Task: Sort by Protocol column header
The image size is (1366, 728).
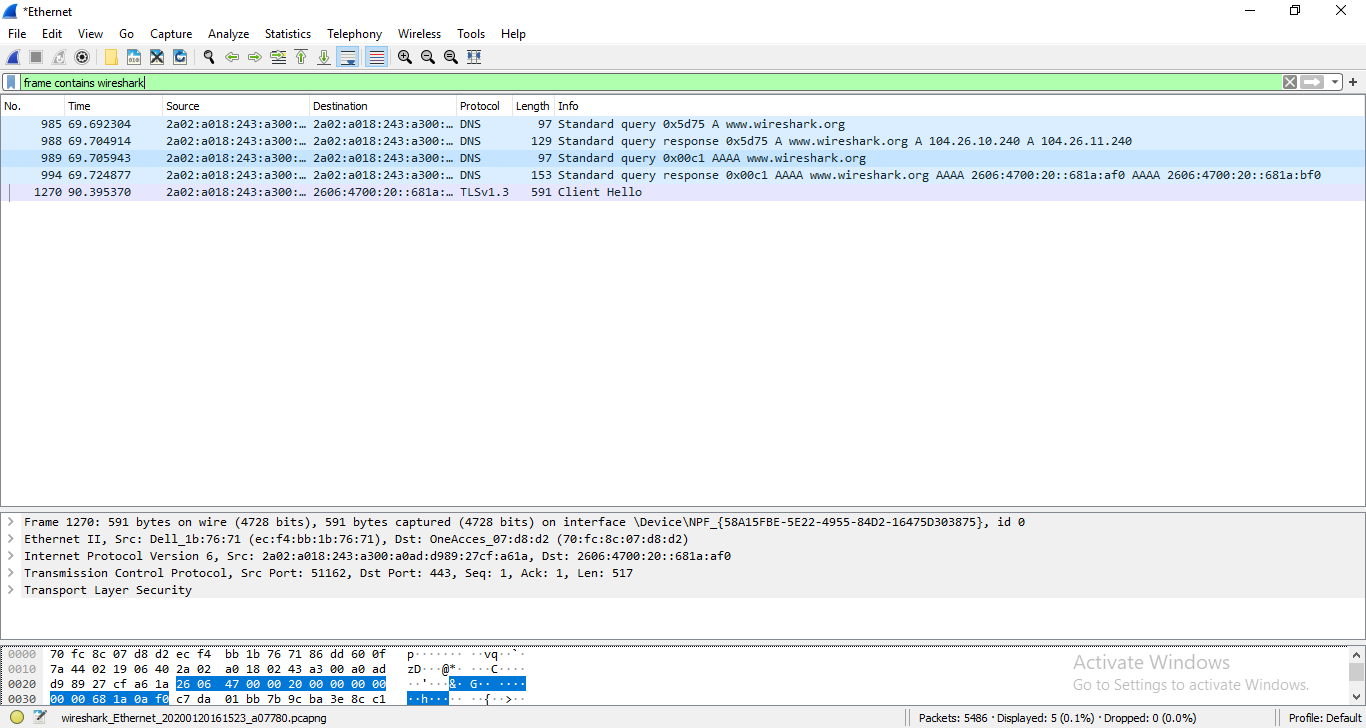Action: (x=484, y=106)
